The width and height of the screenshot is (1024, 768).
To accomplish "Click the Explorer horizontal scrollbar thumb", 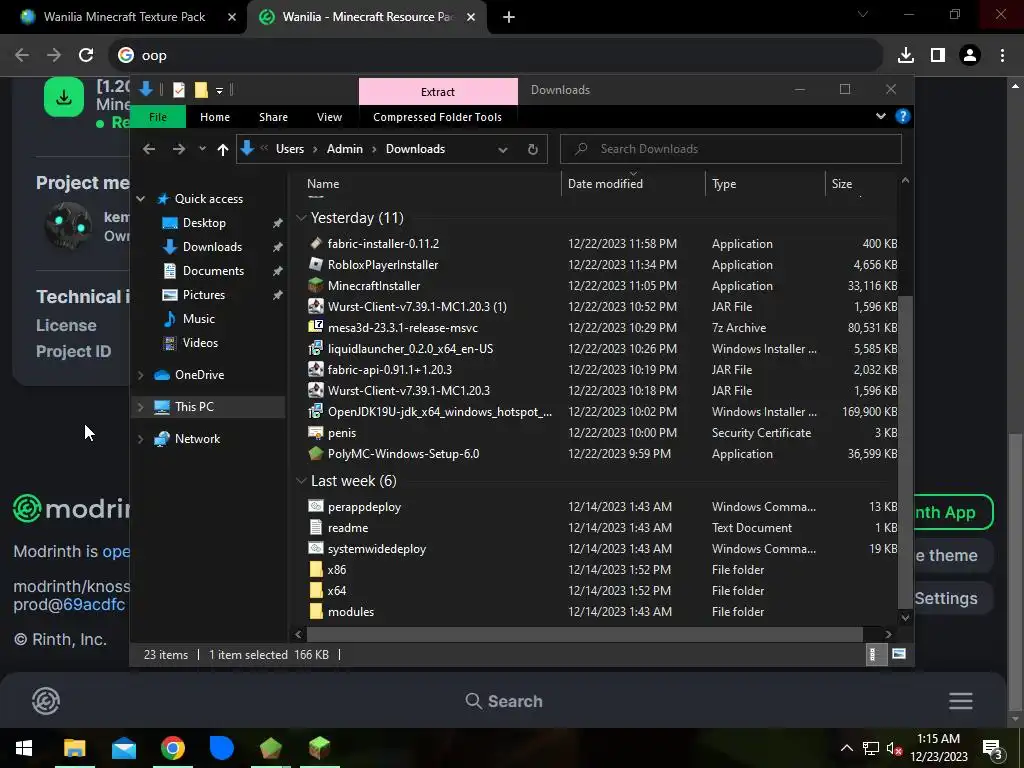I will tap(584, 633).
